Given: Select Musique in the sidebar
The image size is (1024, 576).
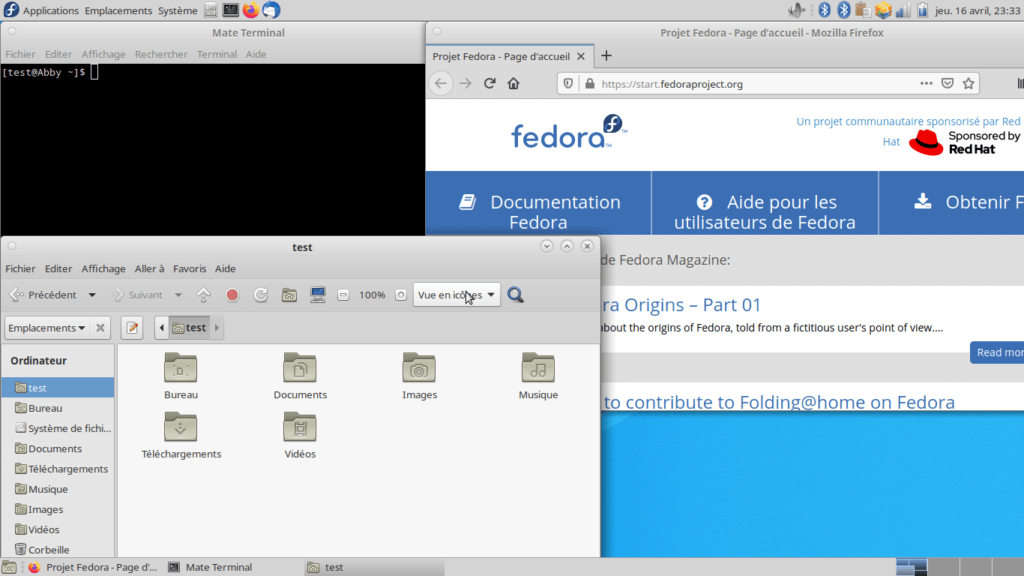Looking at the screenshot, I should pos(57,489).
